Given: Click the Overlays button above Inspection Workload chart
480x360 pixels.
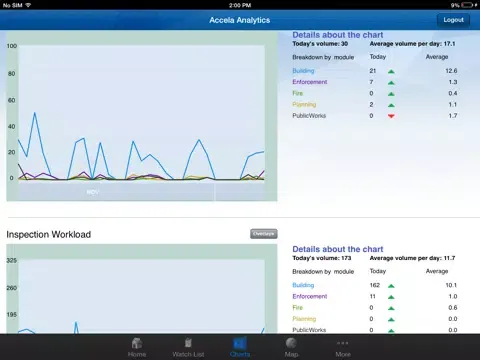Looking at the screenshot, I should pyautogui.click(x=264, y=234).
